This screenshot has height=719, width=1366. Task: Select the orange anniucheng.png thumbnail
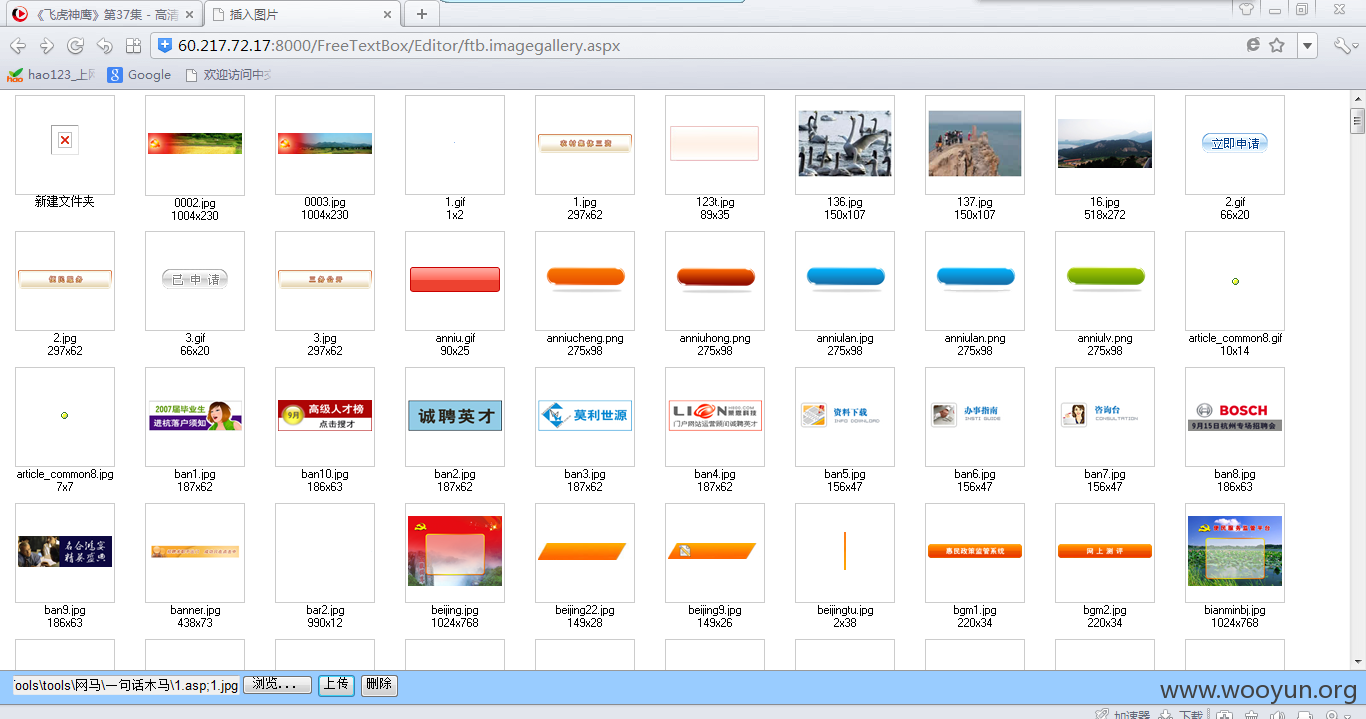point(585,279)
